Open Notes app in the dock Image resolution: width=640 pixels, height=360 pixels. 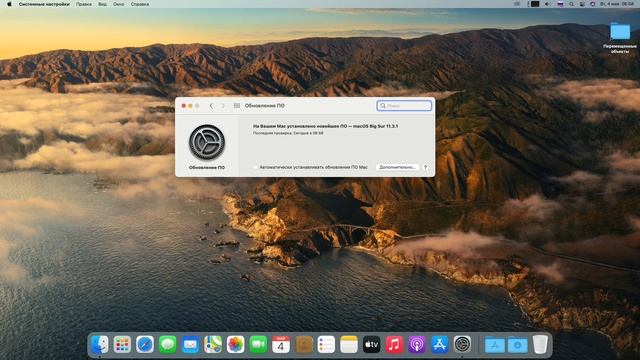[349, 344]
